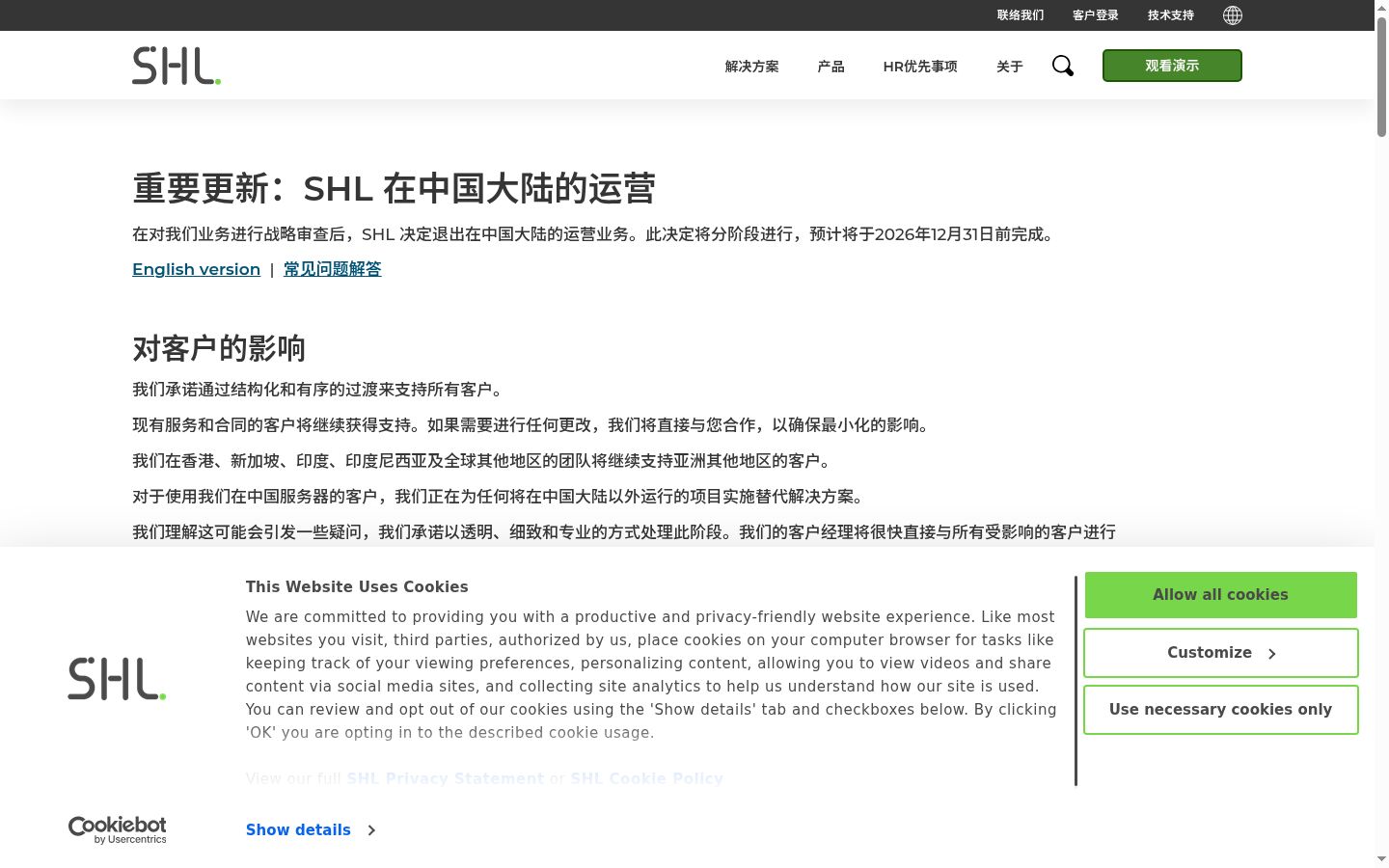Open the HR优先事项 navigation menu

pos(920,67)
